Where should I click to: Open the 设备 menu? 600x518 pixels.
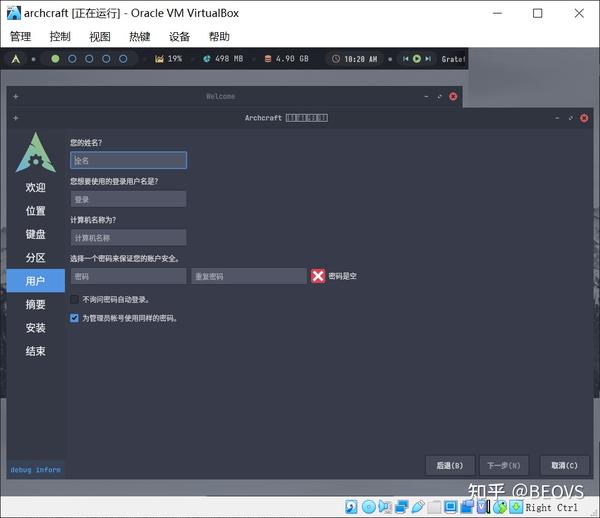[x=179, y=36]
